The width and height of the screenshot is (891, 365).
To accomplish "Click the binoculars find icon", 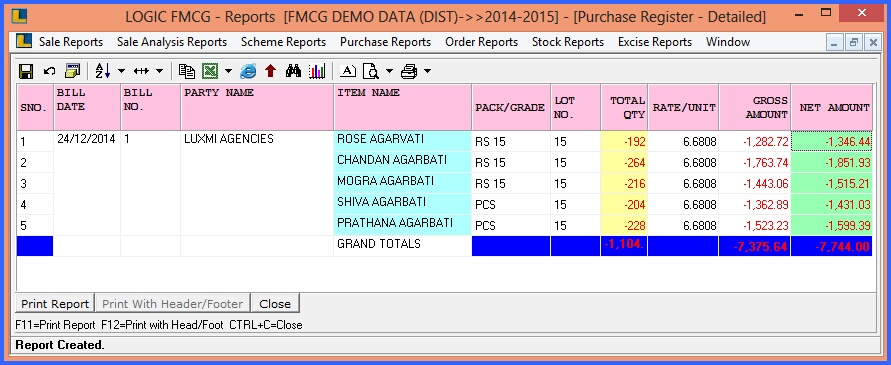I will (293, 71).
